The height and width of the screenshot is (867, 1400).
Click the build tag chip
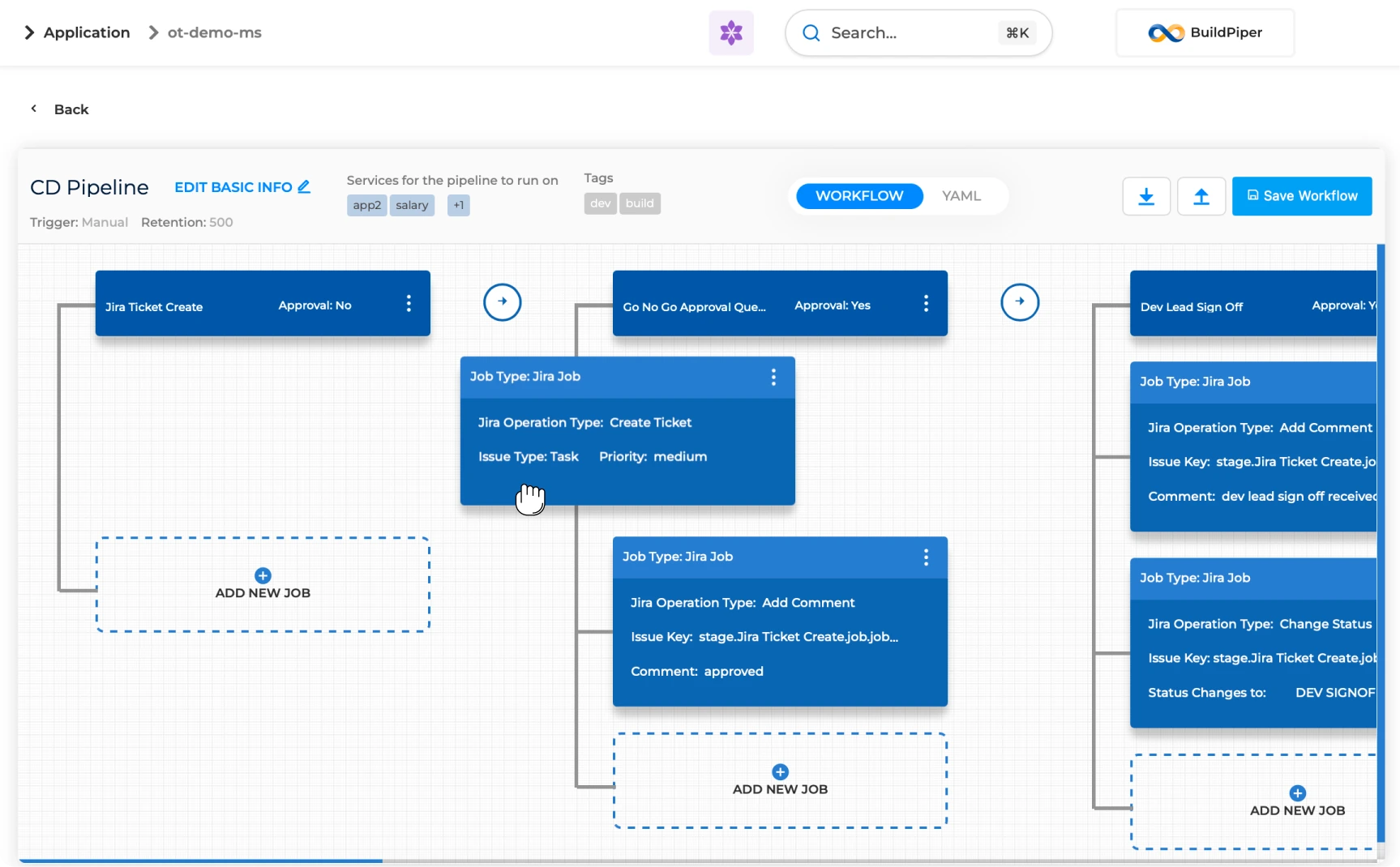coord(640,203)
